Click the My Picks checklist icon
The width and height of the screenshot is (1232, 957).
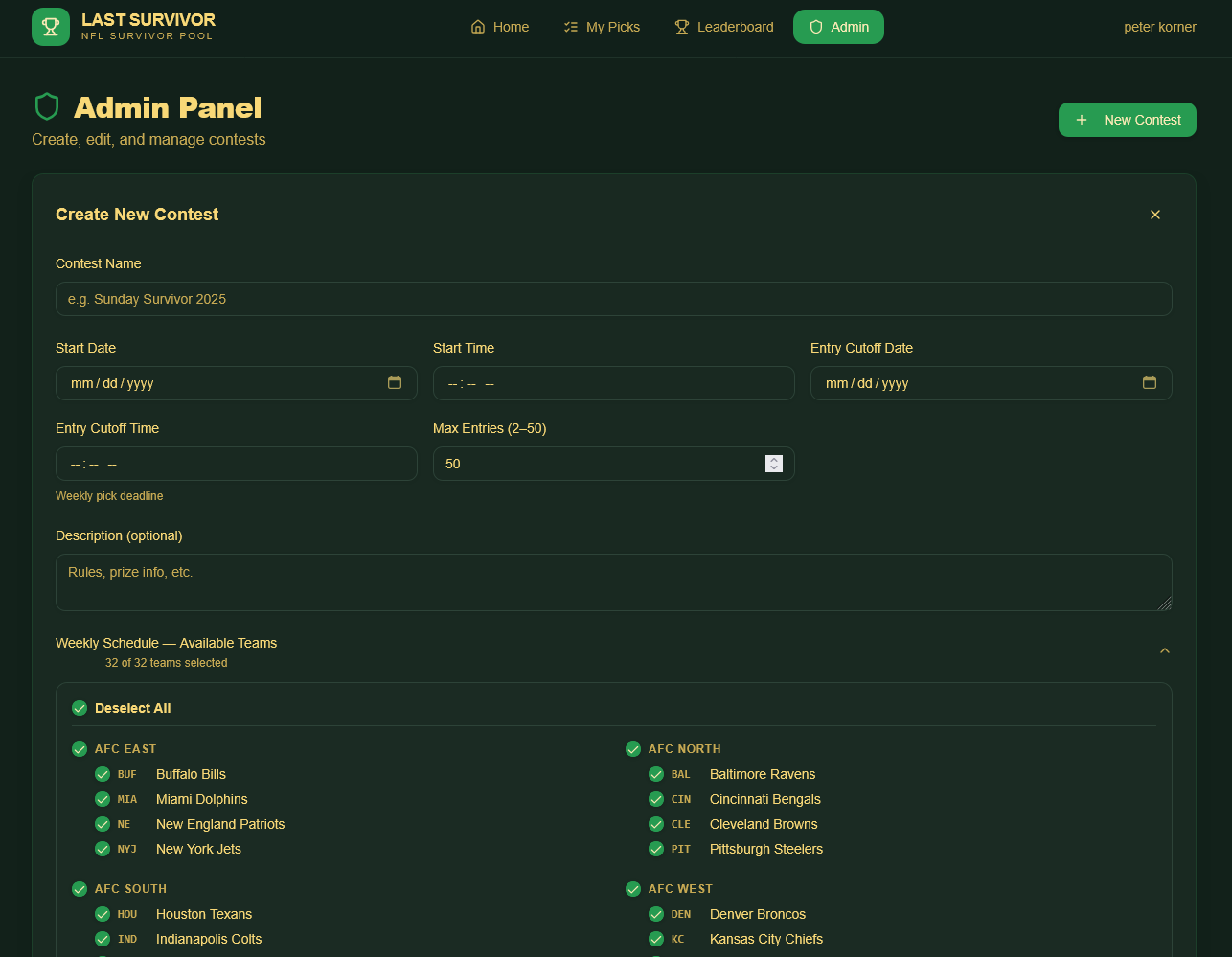point(571,27)
